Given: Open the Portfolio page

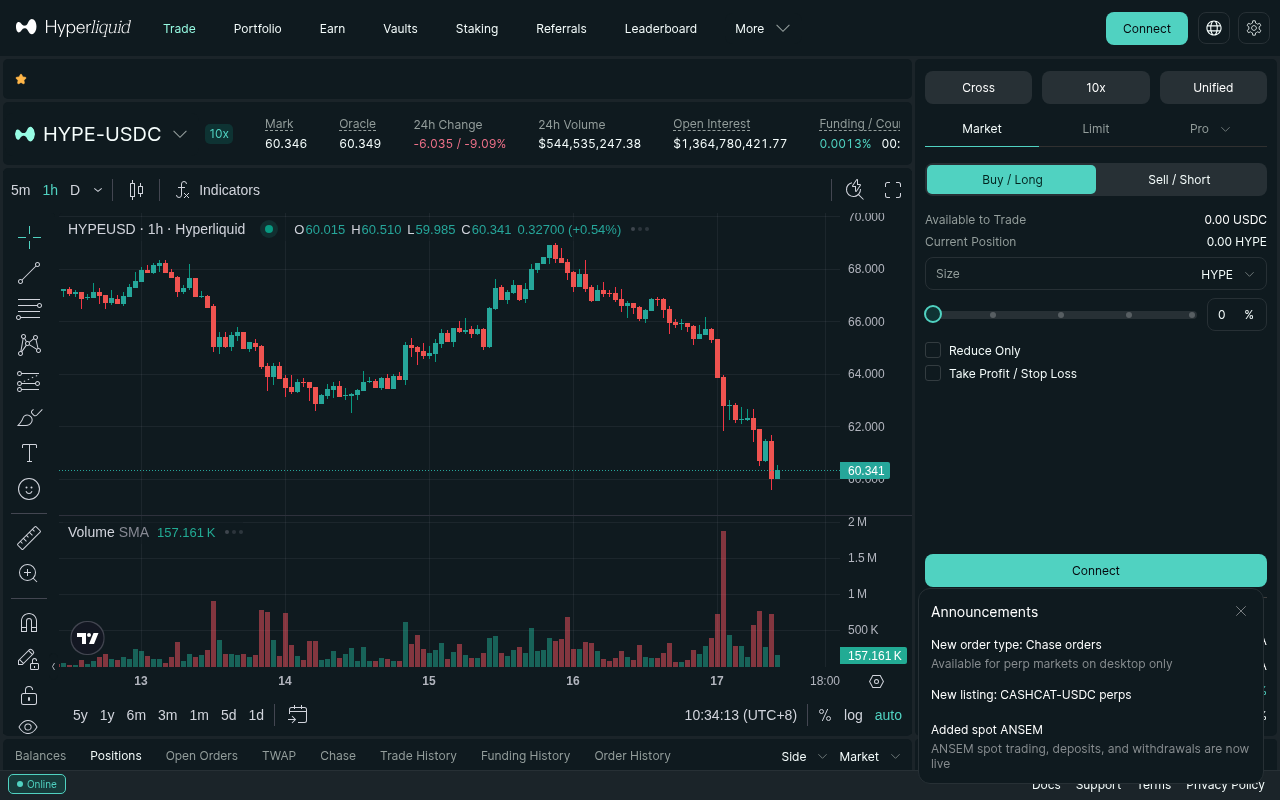Looking at the screenshot, I should pyautogui.click(x=257, y=29).
